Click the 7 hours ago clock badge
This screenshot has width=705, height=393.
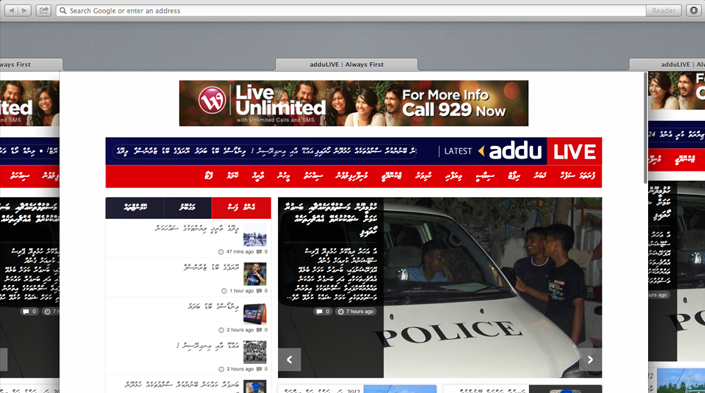pyautogui.click(x=356, y=311)
